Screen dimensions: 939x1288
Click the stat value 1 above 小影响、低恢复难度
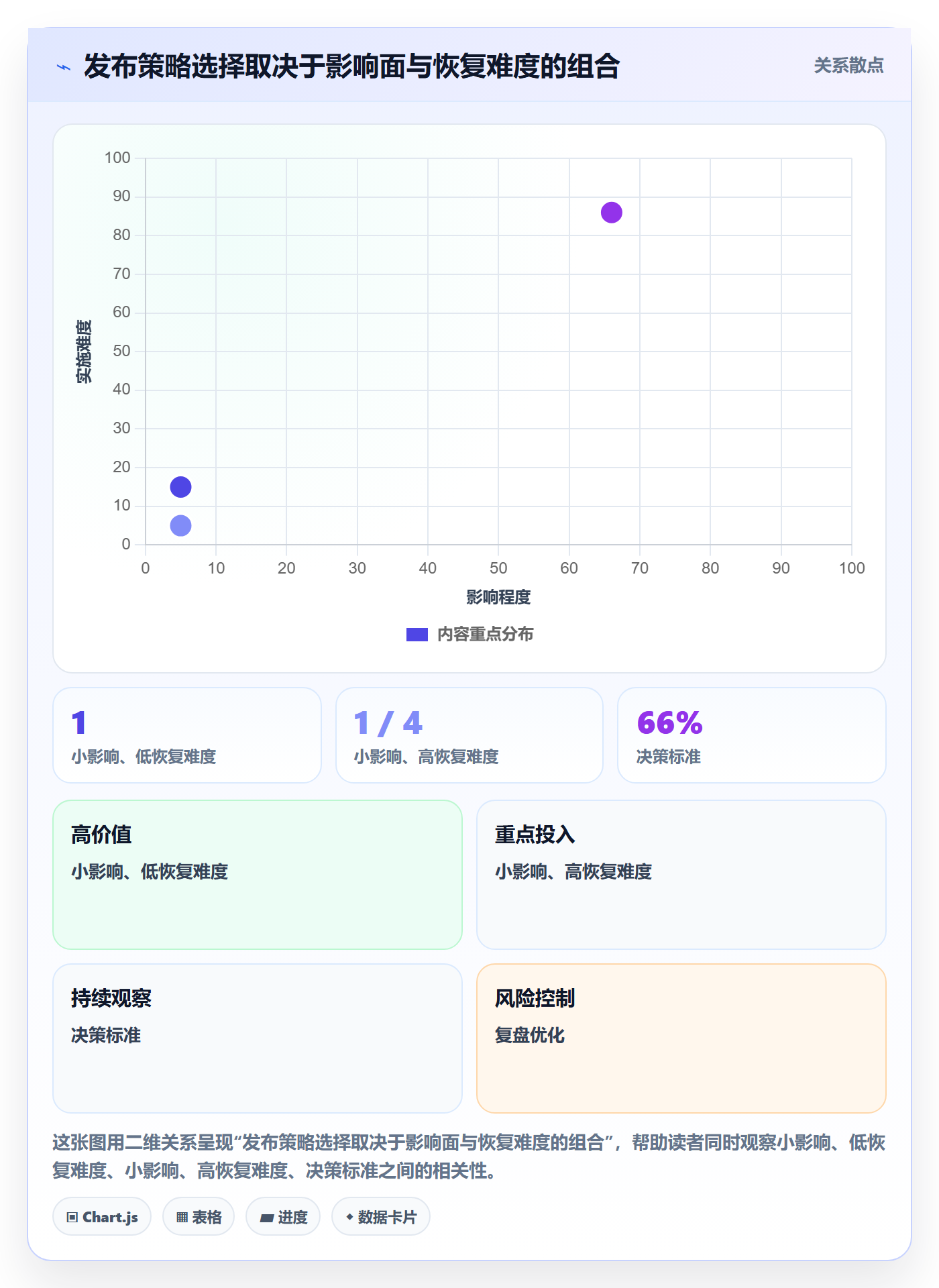(79, 723)
